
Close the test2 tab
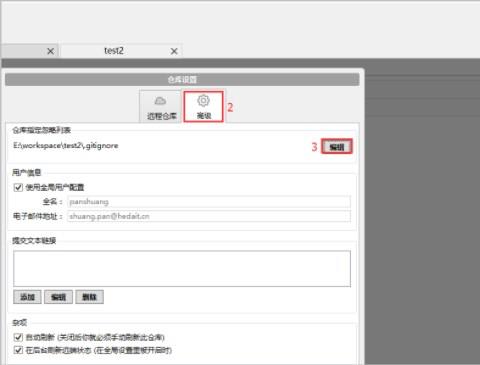(x=174, y=51)
